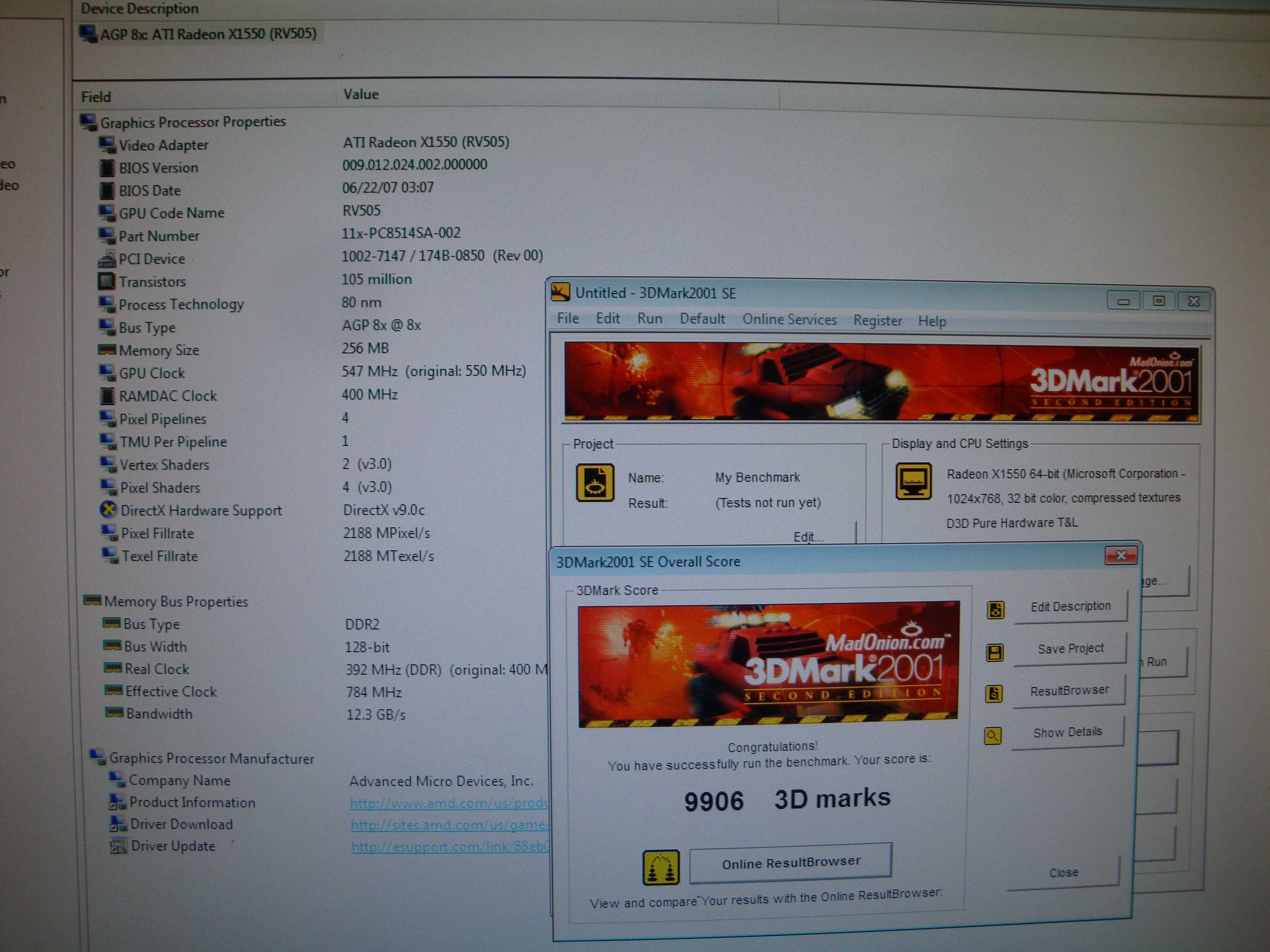1270x952 pixels.
Task: Click the ResultBrowser document icon
Action: pos(994,694)
